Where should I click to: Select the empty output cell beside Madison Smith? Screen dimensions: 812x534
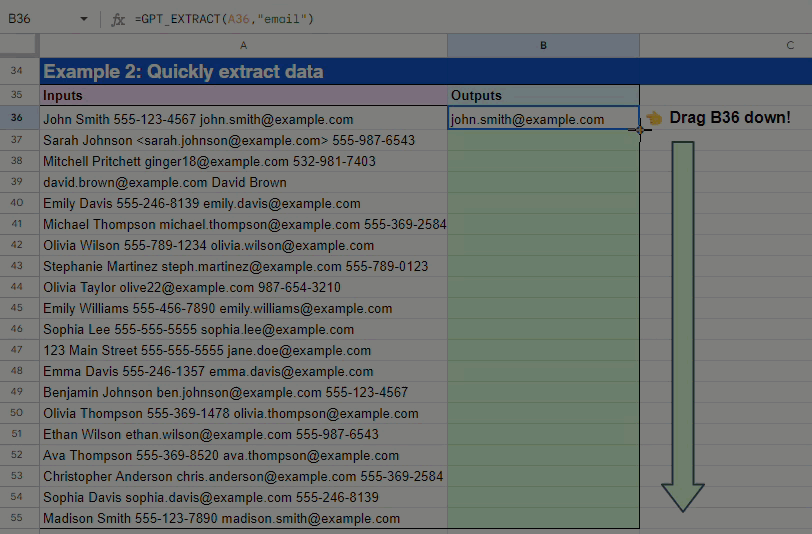543,518
